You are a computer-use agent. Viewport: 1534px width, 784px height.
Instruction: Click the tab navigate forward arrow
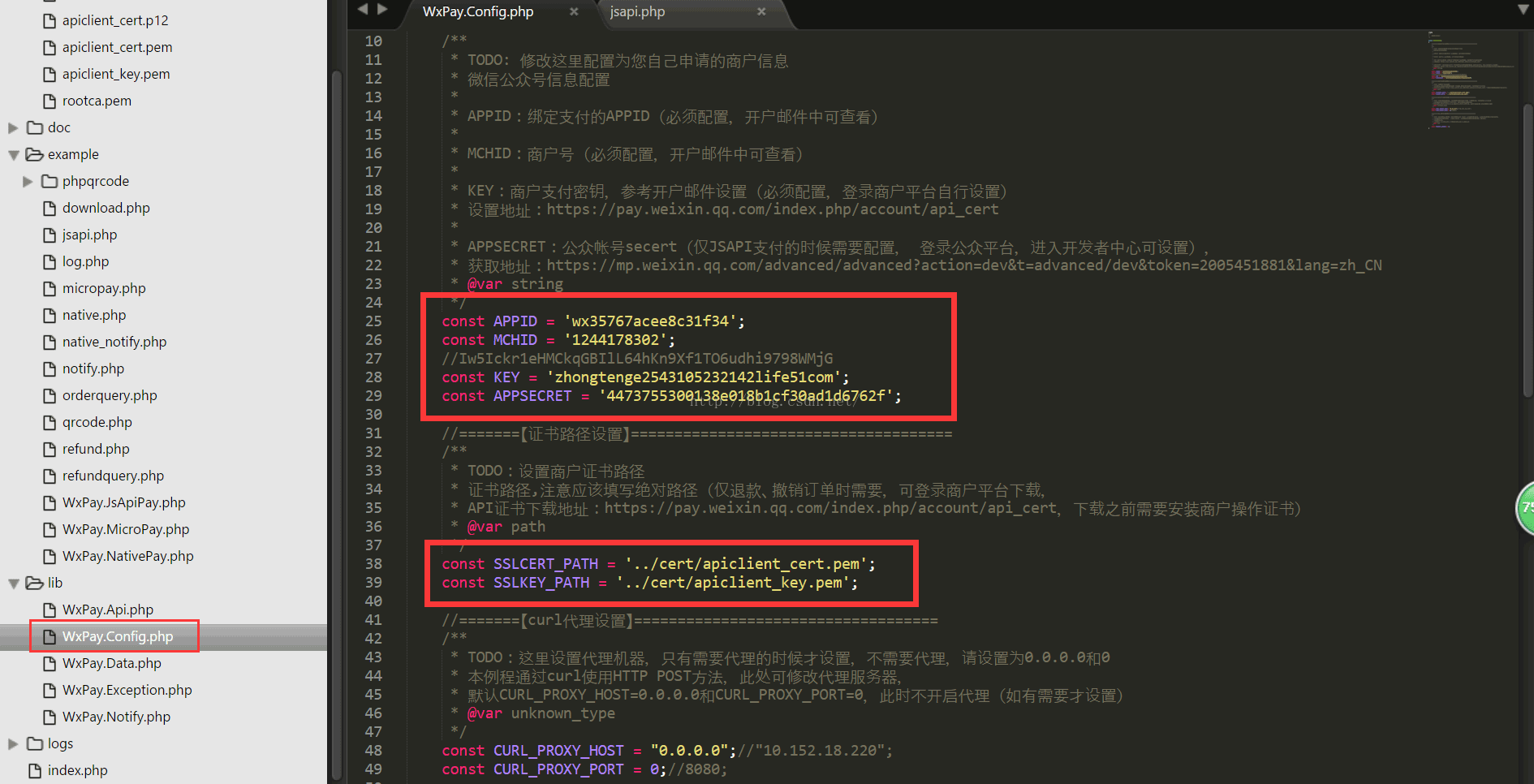[382, 9]
